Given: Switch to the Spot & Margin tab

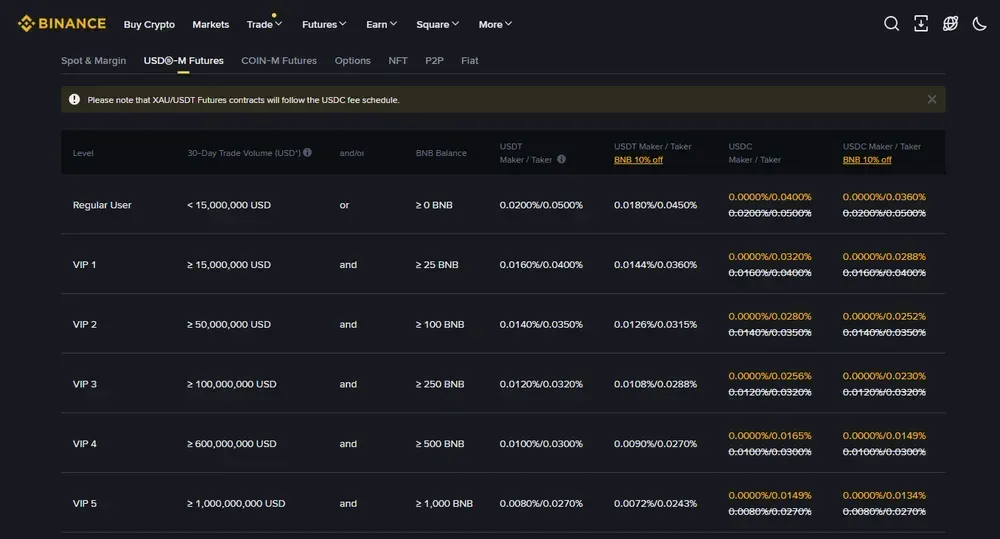Looking at the screenshot, I should click(94, 61).
